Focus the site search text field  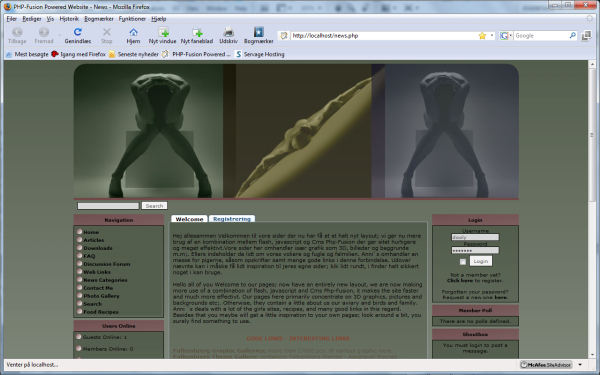(108, 206)
